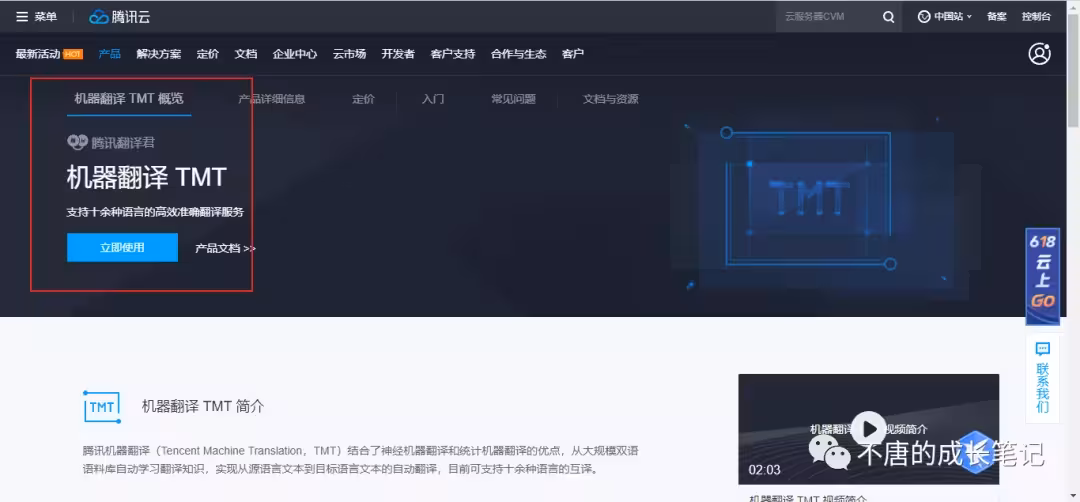Open the 618 云上GO promo banner
Screen dimensions: 1080x502
[x=1042, y=276]
